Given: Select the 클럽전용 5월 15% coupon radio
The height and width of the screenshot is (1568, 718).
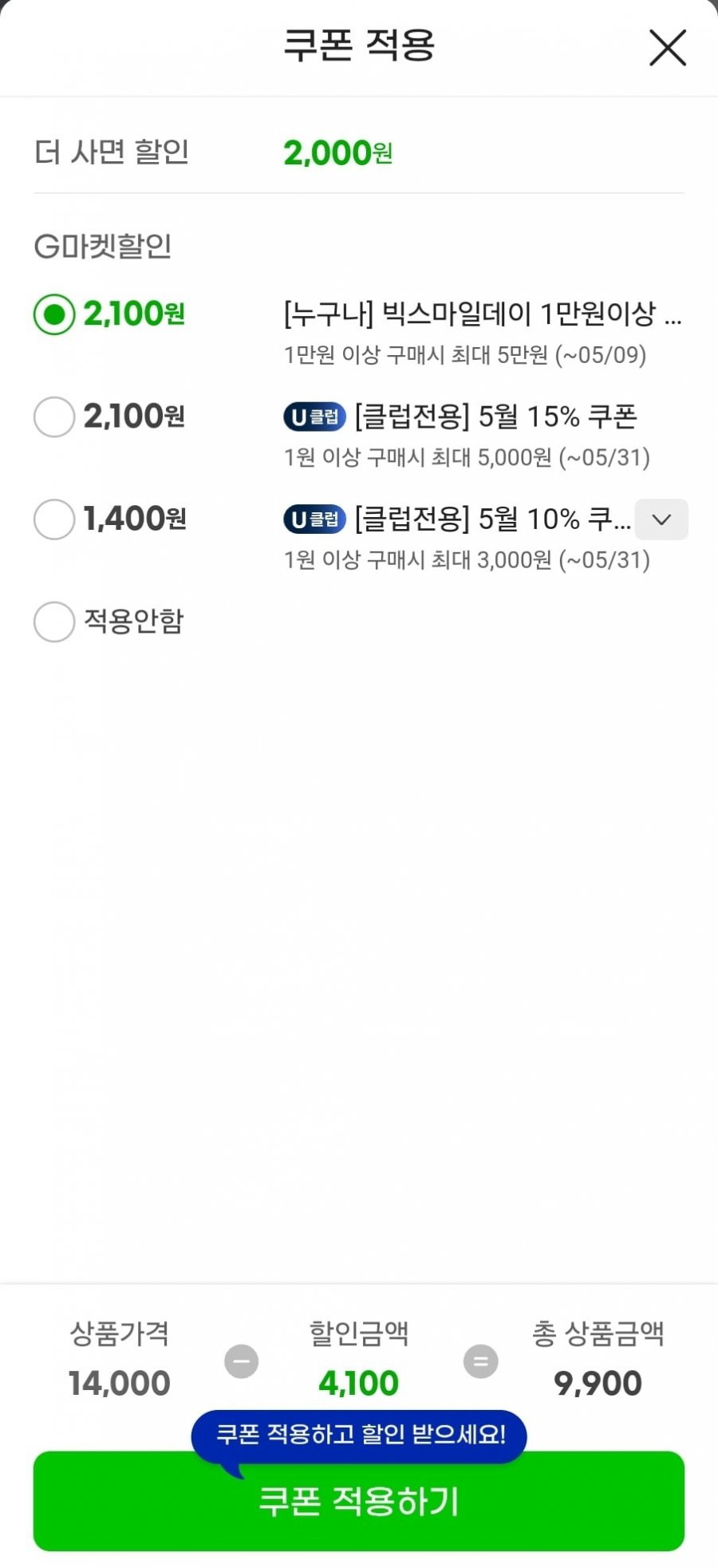Looking at the screenshot, I should point(54,417).
